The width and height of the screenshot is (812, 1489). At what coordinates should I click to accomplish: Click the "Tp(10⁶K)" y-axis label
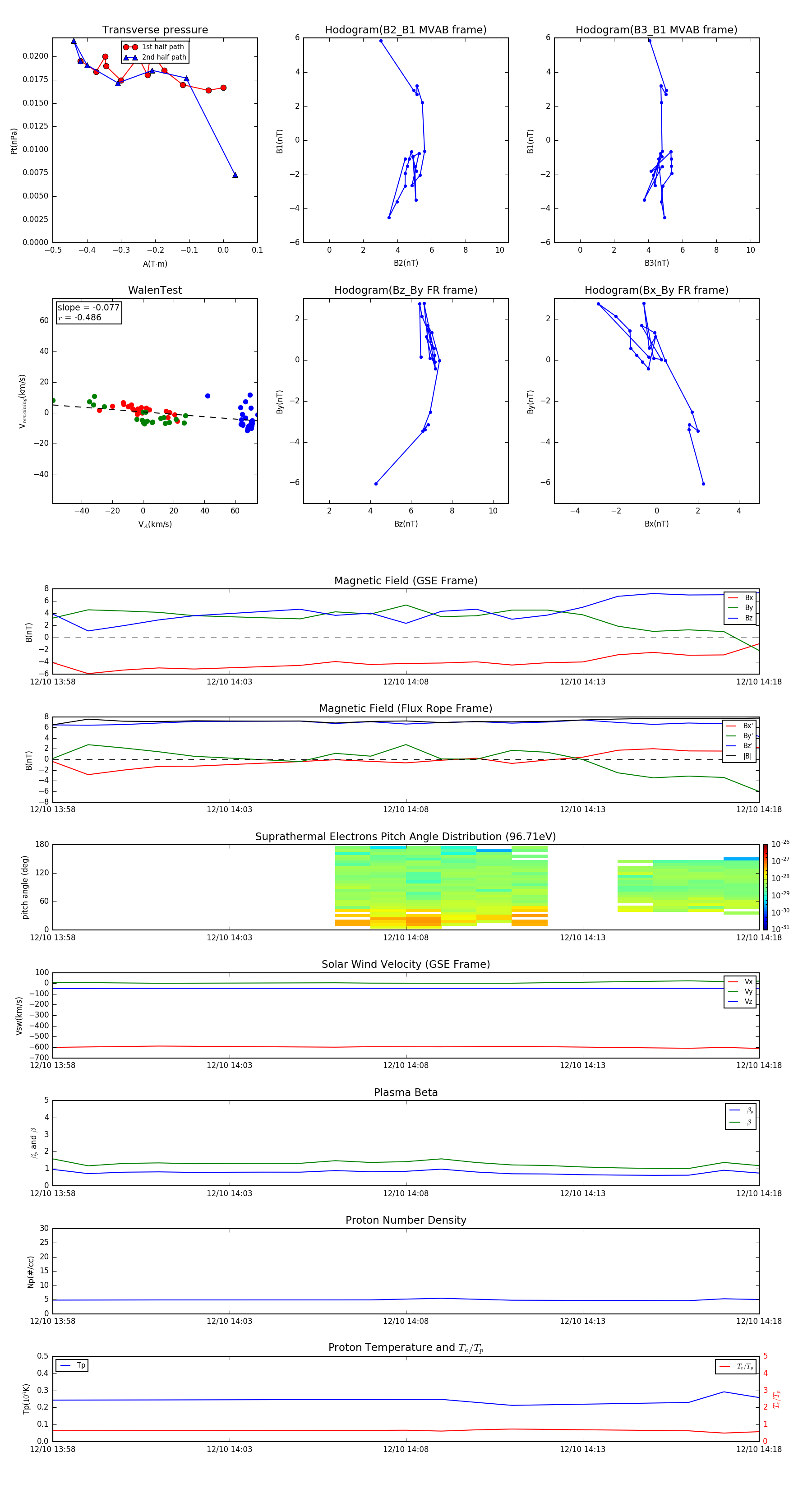pyautogui.click(x=26, y=1399)
